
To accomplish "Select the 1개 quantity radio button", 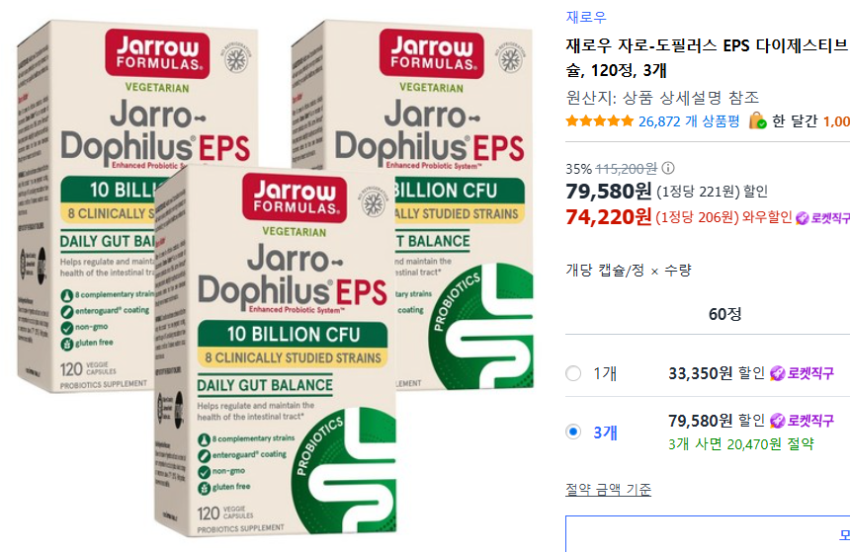I will pos(573,373).
